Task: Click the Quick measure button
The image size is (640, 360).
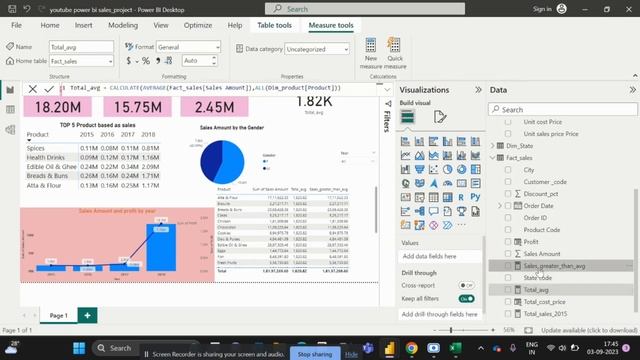Action: [395, 53]
